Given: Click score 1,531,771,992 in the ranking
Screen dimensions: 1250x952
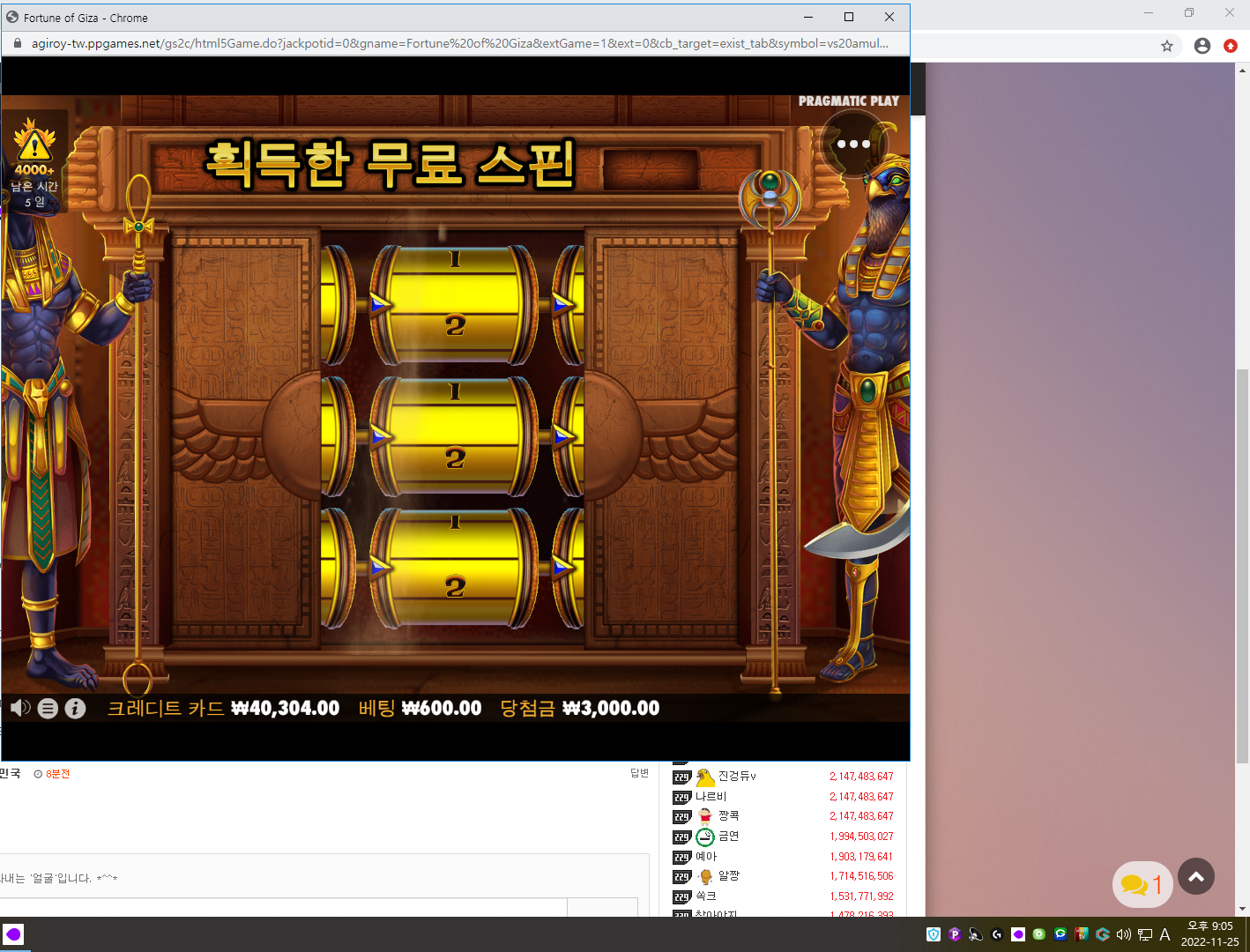Looking at the screenshot, I should coord(861,896).
